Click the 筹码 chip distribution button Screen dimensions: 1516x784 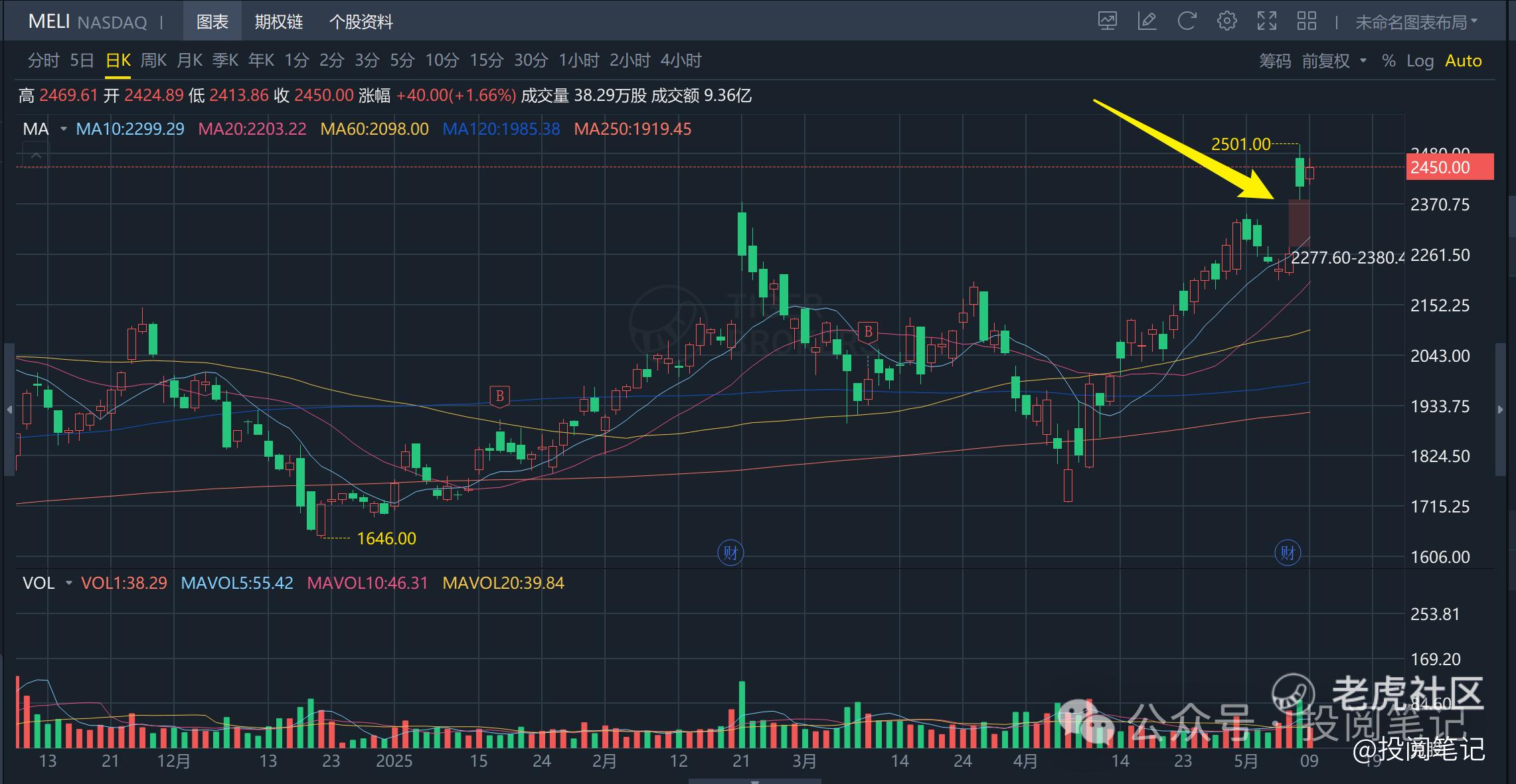click(x=1274, y=61)
